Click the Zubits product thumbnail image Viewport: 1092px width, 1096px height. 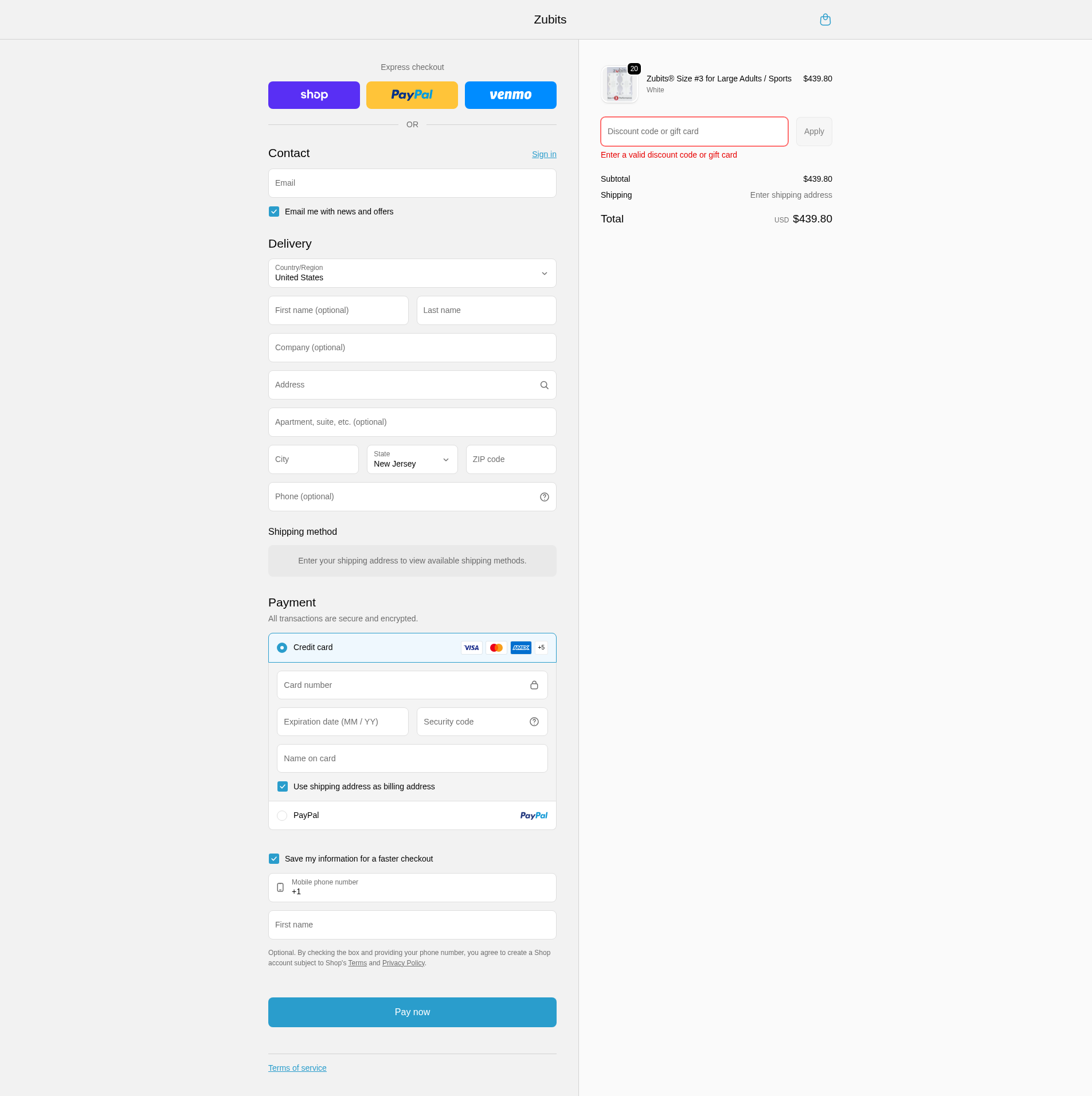[619, 84]
